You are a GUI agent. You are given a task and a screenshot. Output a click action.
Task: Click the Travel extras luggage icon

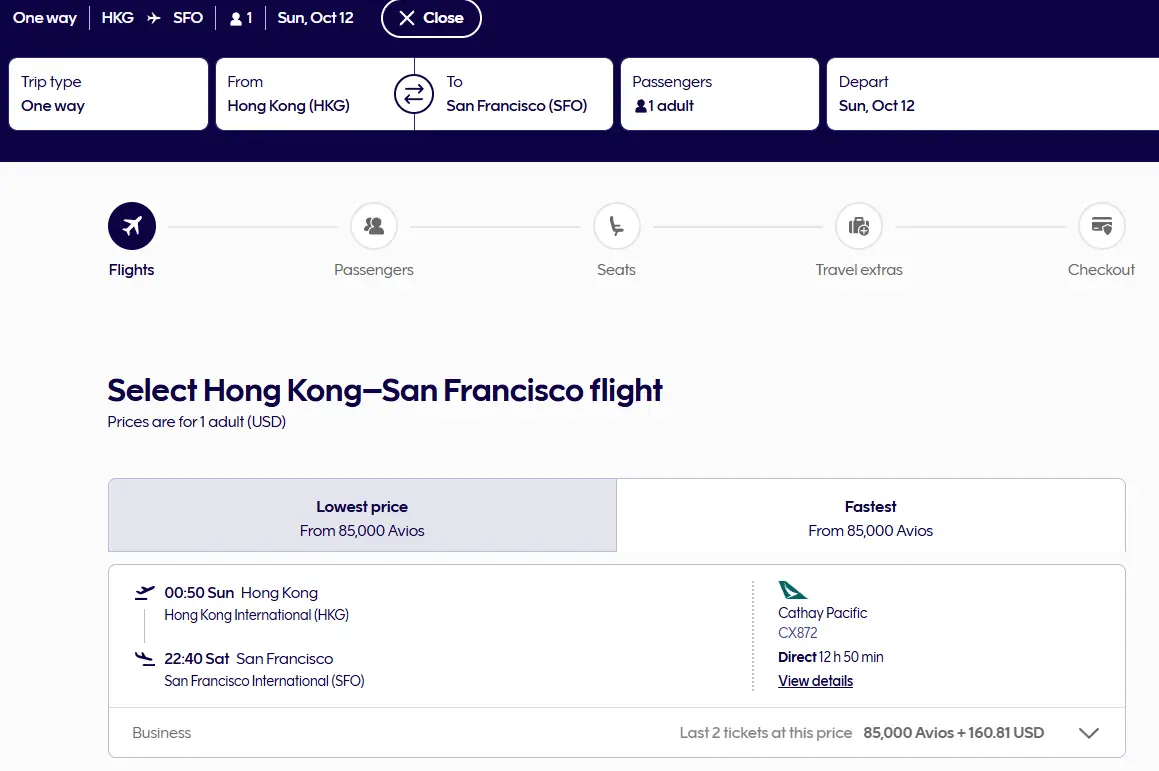[859, 227]
